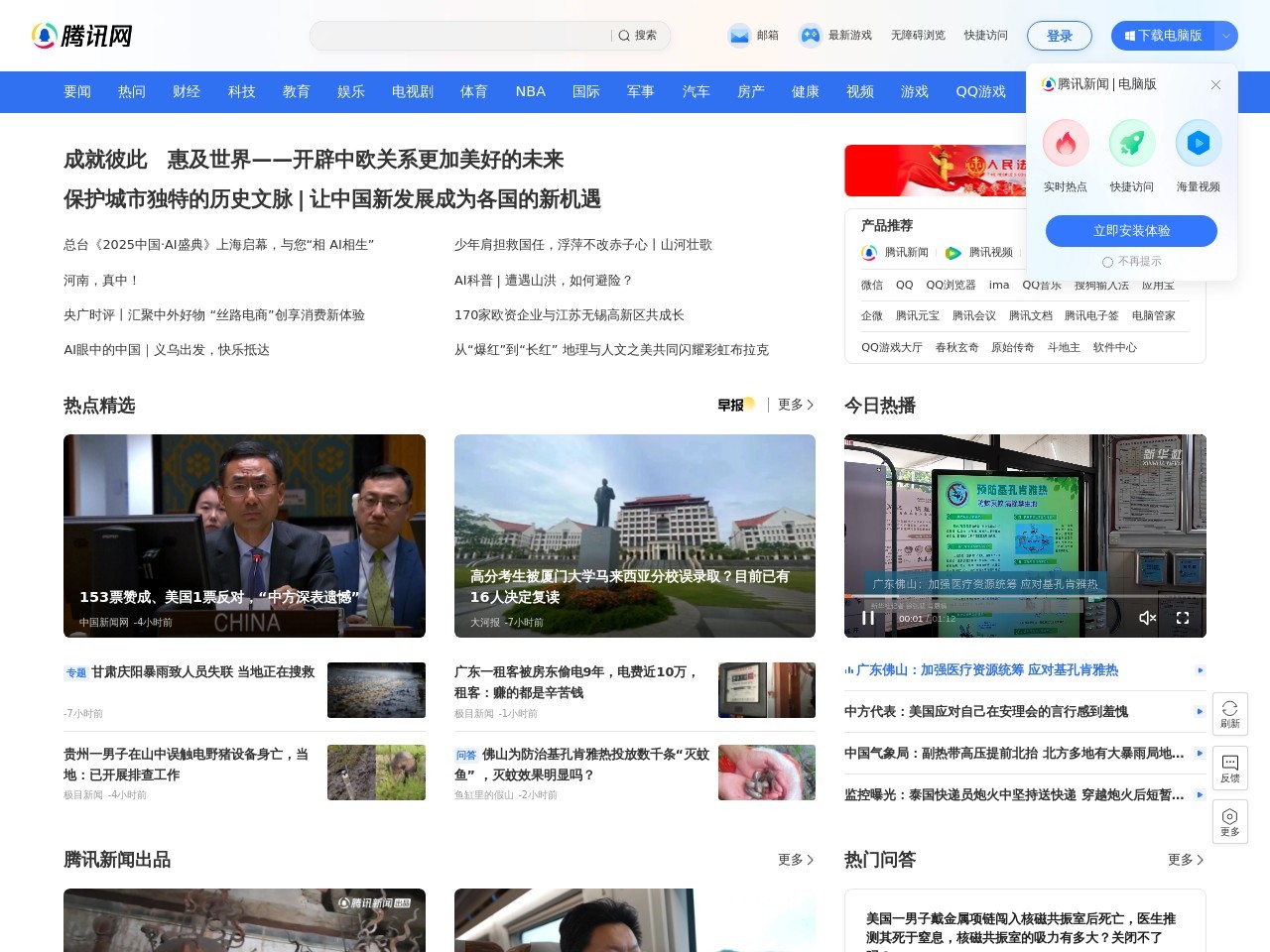Click the 腾讯新闻 product icon
This screenshot has height=952, width=1270.
pyautogui.click(x=869, y=253)
